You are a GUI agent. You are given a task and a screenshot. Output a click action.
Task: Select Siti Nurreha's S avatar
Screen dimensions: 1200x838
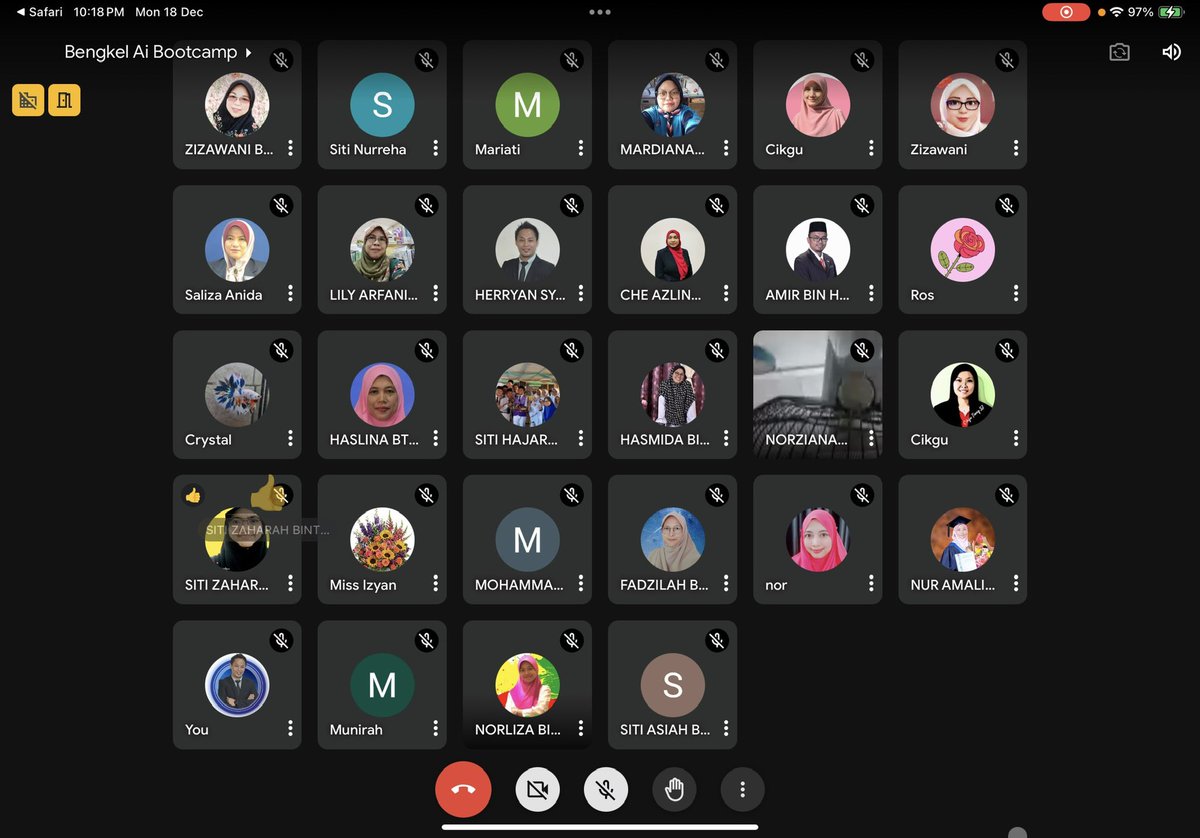tap(382, 104)
